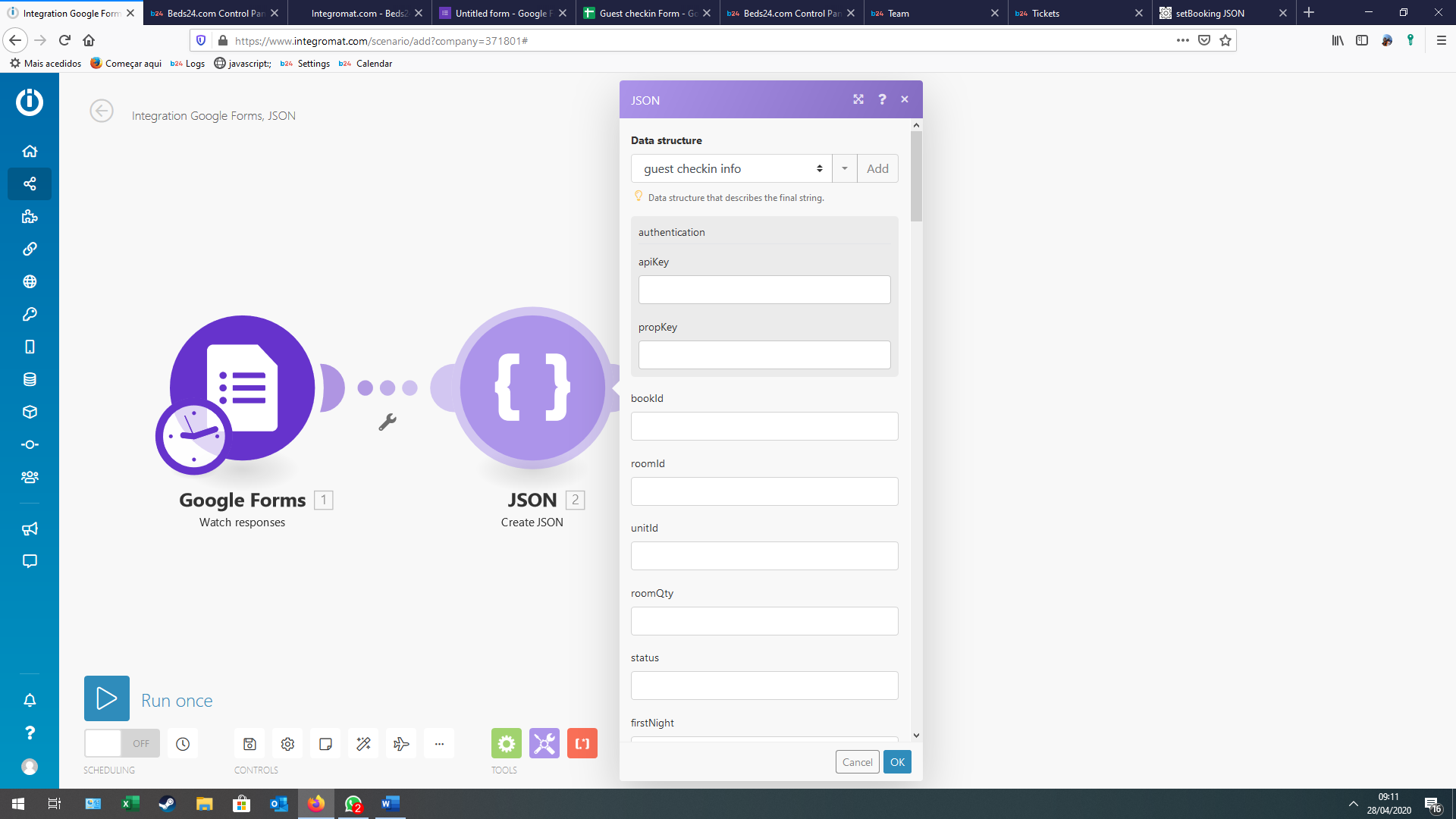Cancel the JSON dialog
Viewport: 1456px width, 819px height.
coord(857,762)
